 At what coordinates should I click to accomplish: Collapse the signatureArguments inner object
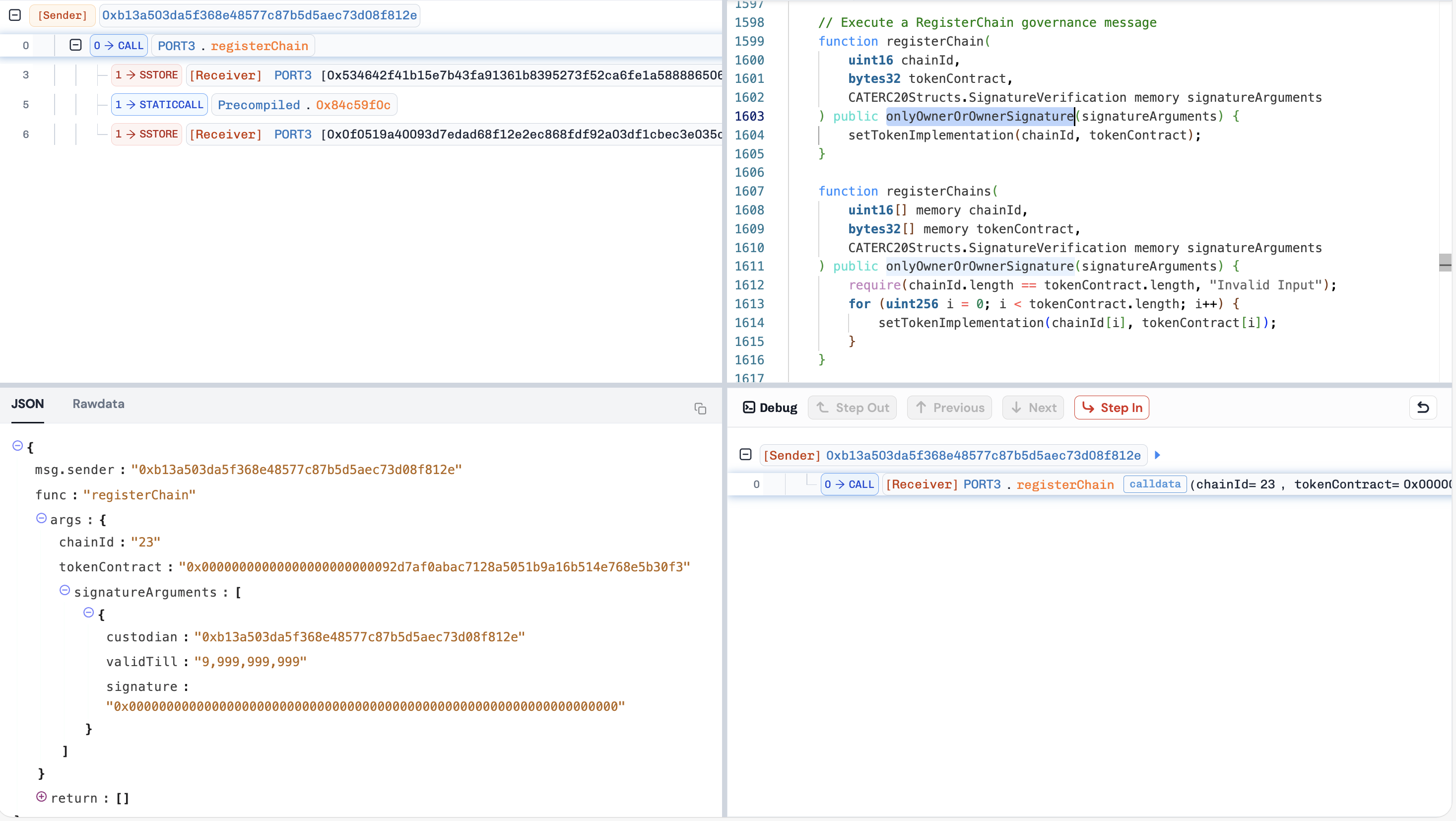click(89, 613)
